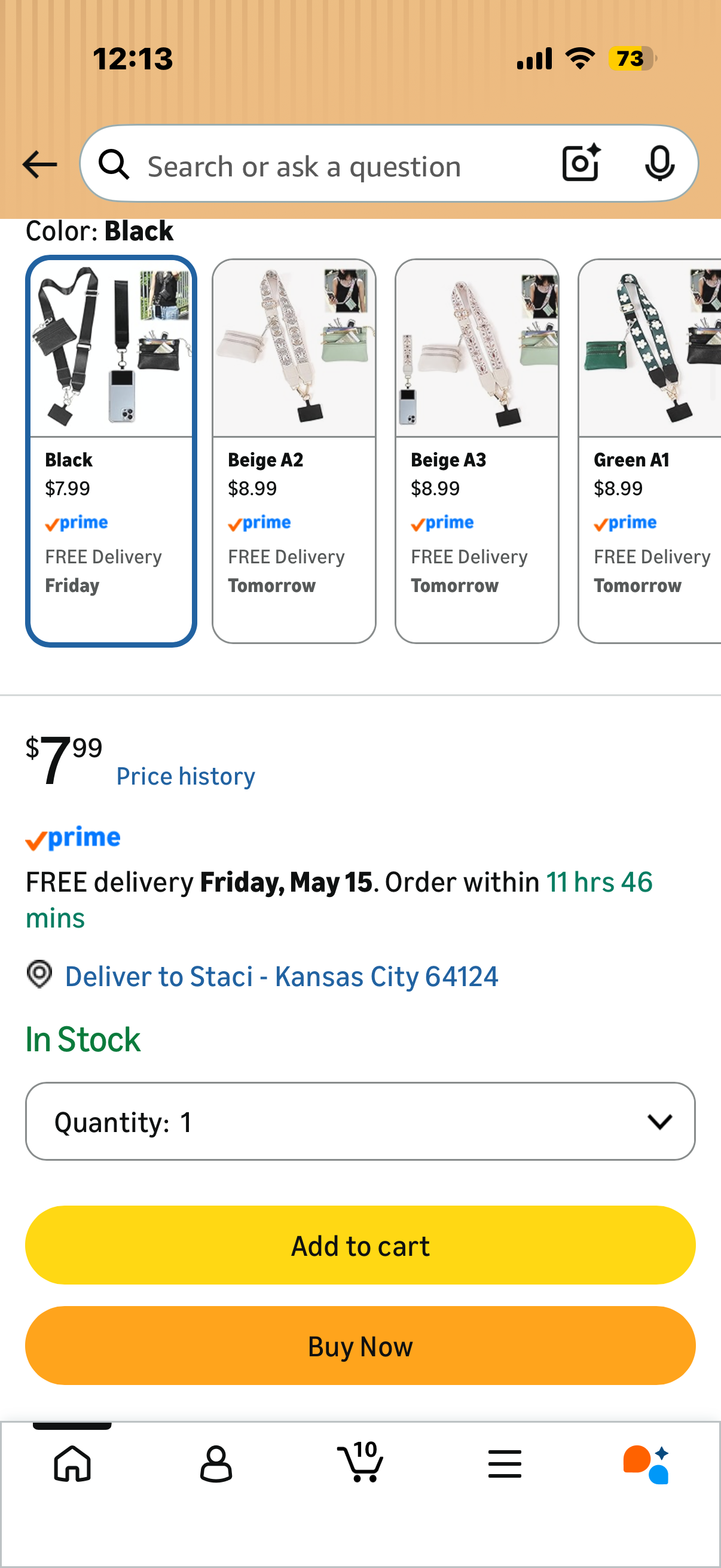
Task: View cart with 10 items
Action: click(x=360, y=1462)
